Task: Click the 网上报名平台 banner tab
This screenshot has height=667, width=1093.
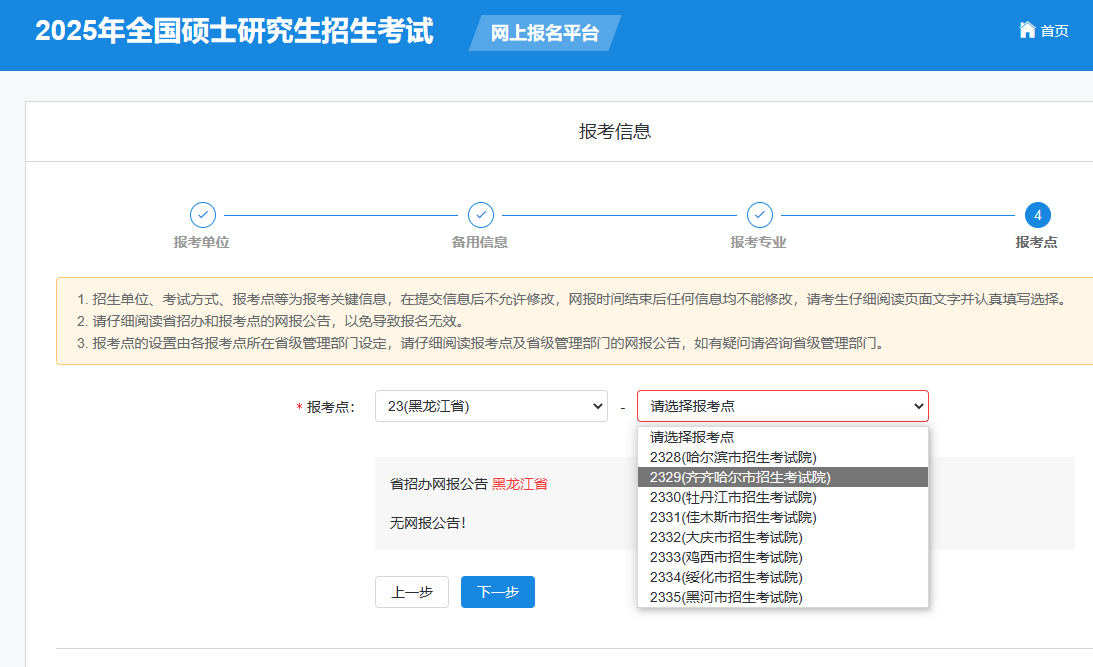Action: [x=545, y=31]
